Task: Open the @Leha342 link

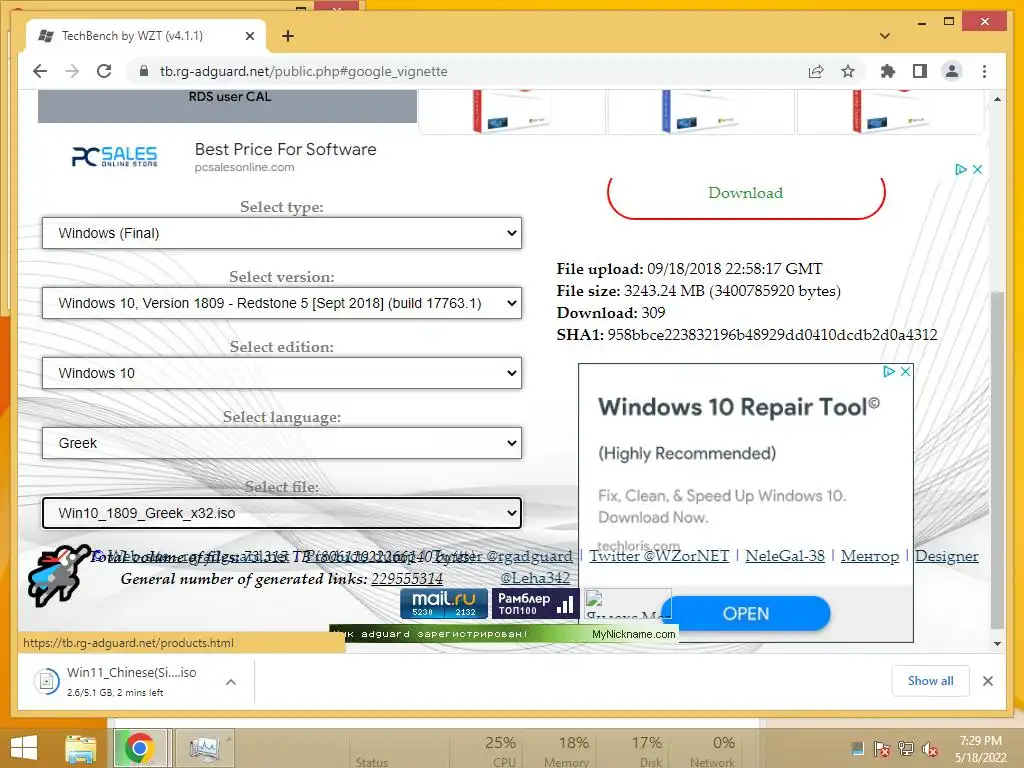Action: 535,578
